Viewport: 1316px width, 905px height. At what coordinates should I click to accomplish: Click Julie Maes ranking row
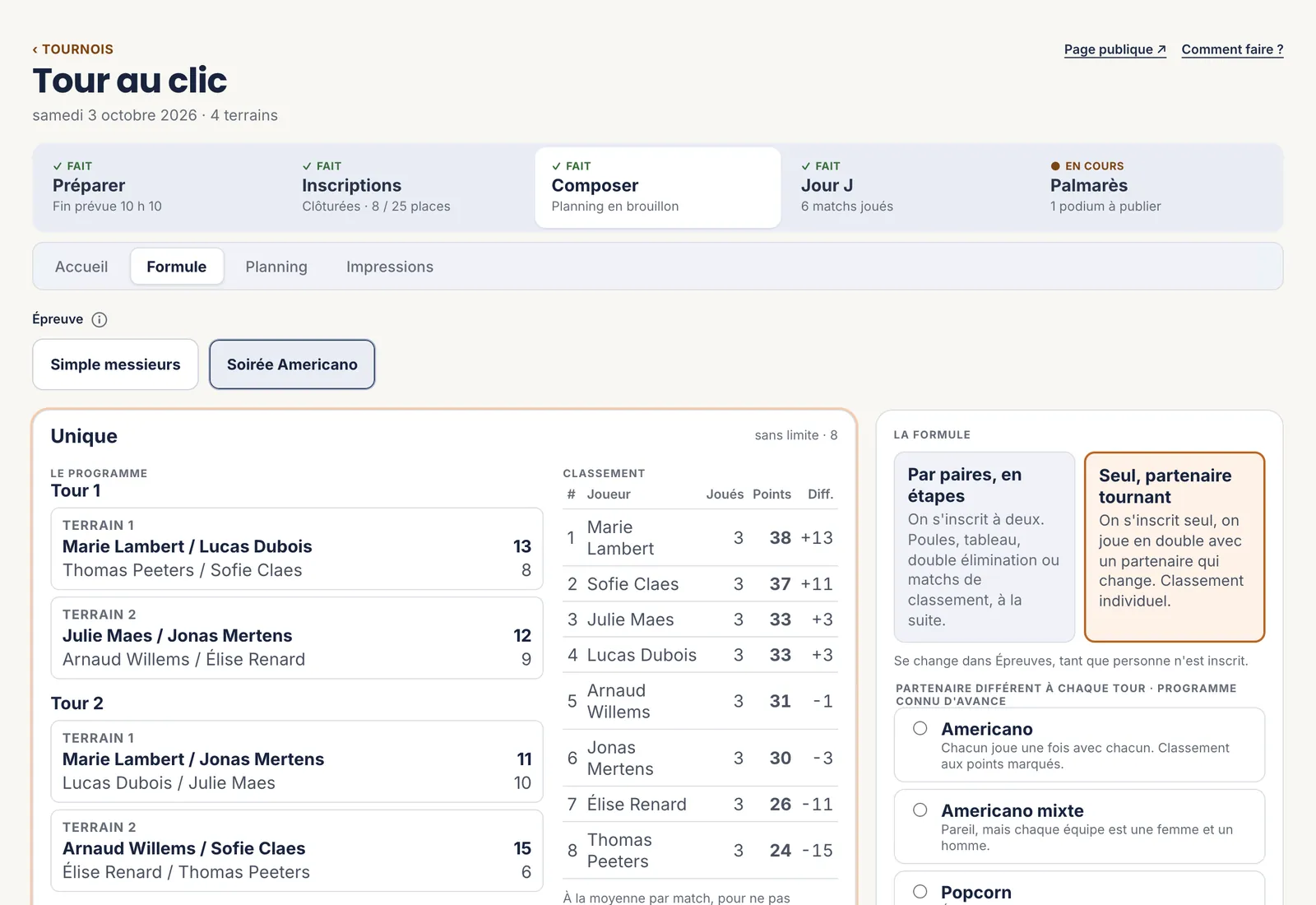700,620
